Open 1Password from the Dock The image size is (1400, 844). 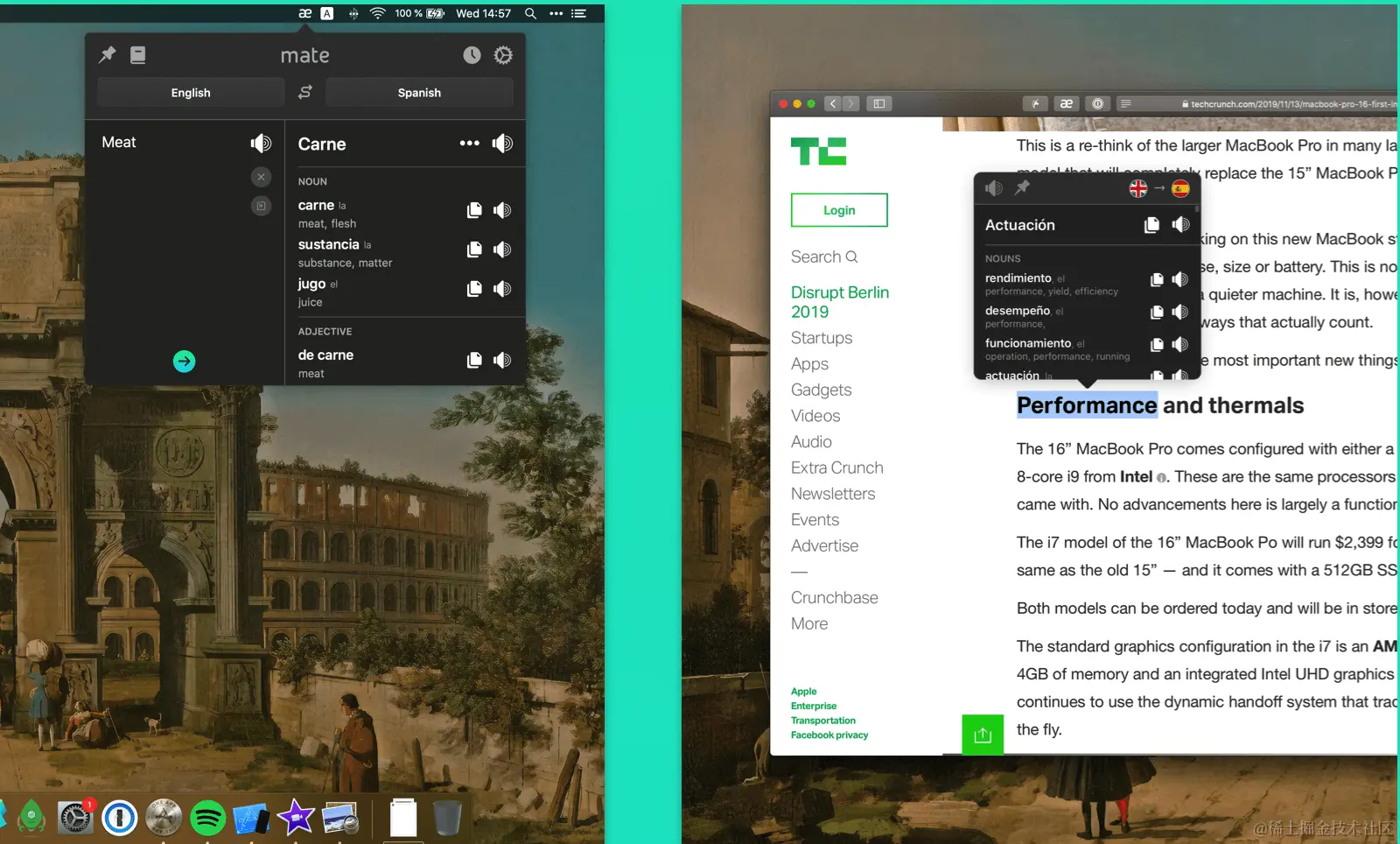120,818
